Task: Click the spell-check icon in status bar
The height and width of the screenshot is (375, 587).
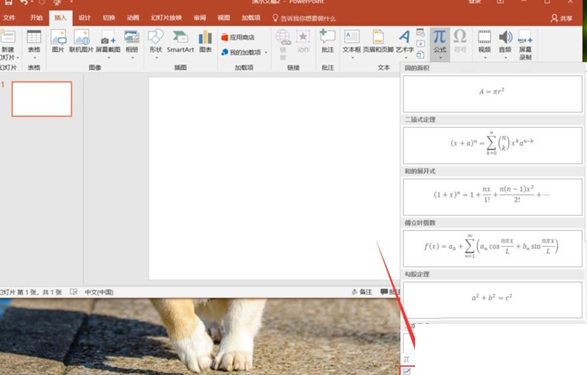Action: pos(73,292)
